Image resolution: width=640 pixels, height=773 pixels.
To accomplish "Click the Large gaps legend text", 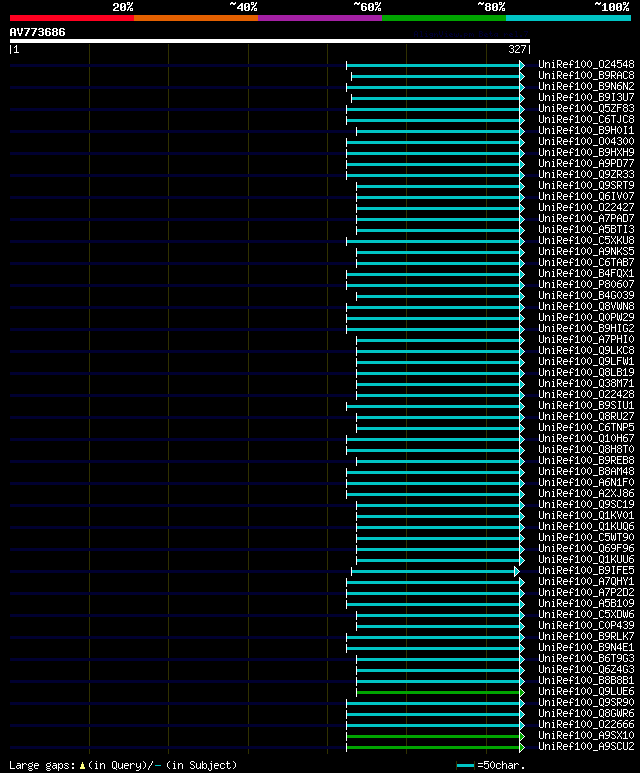I will pyautogui.click(x=123, y=765).
